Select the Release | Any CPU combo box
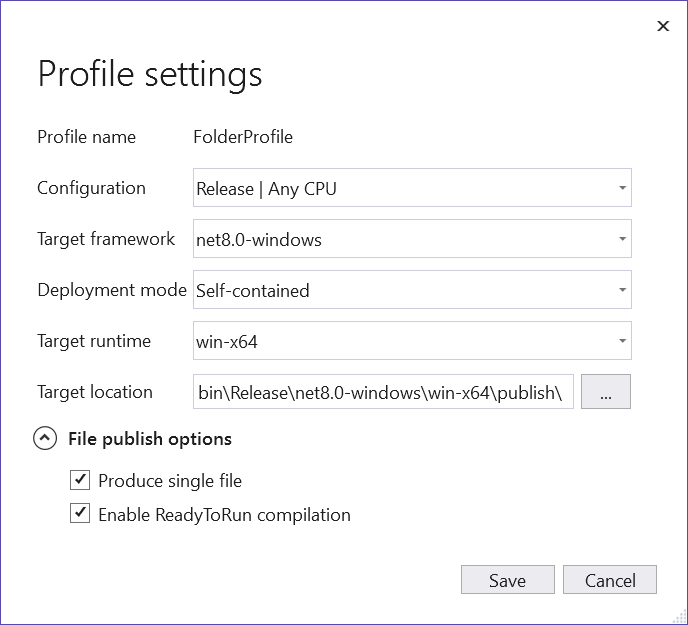Viewport: 688px width, 625px height. [x=400, y=188]
